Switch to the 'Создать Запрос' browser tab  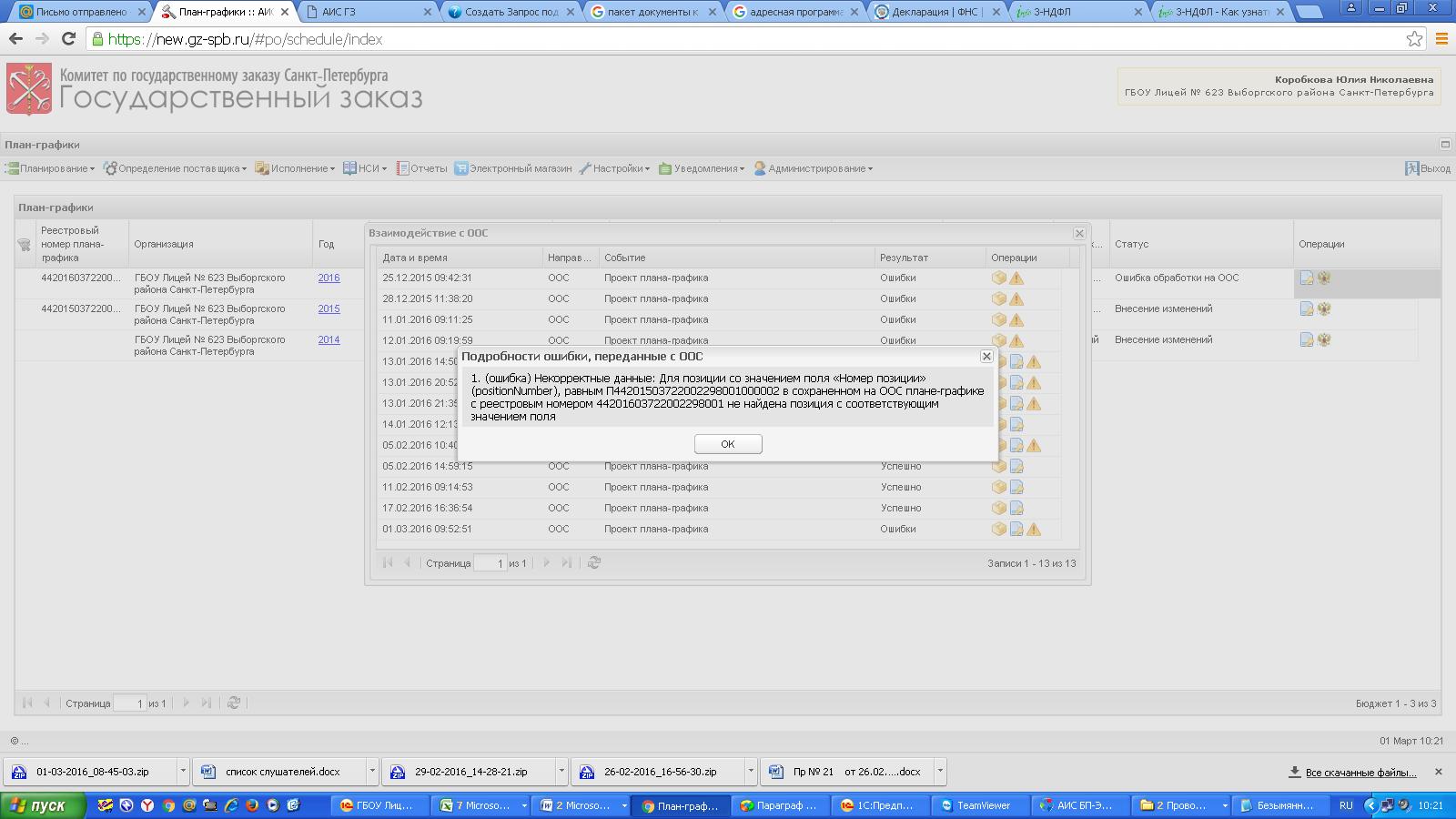click(510, 12)
